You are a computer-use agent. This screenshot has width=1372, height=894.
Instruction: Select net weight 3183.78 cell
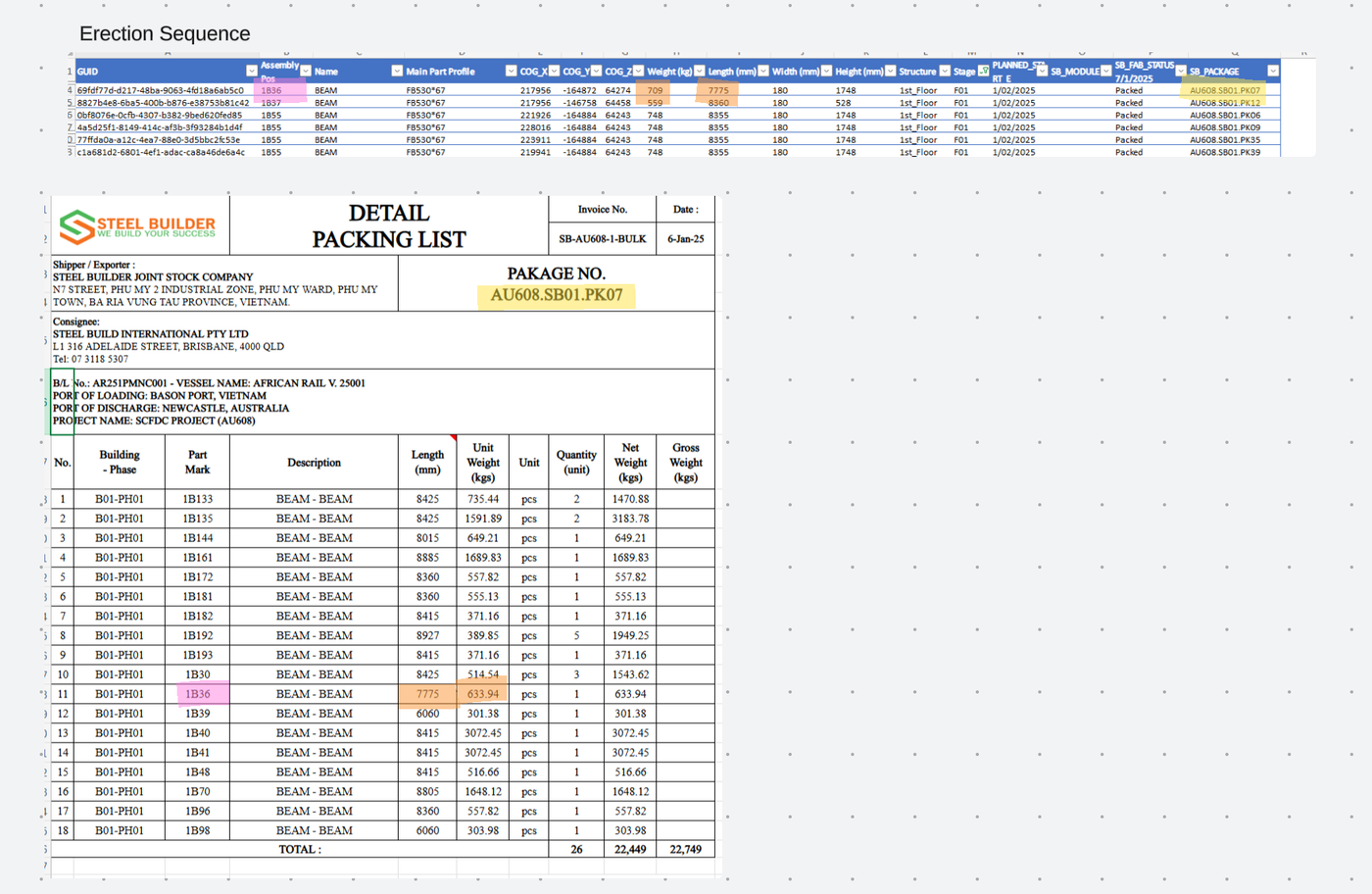point(630,519)
